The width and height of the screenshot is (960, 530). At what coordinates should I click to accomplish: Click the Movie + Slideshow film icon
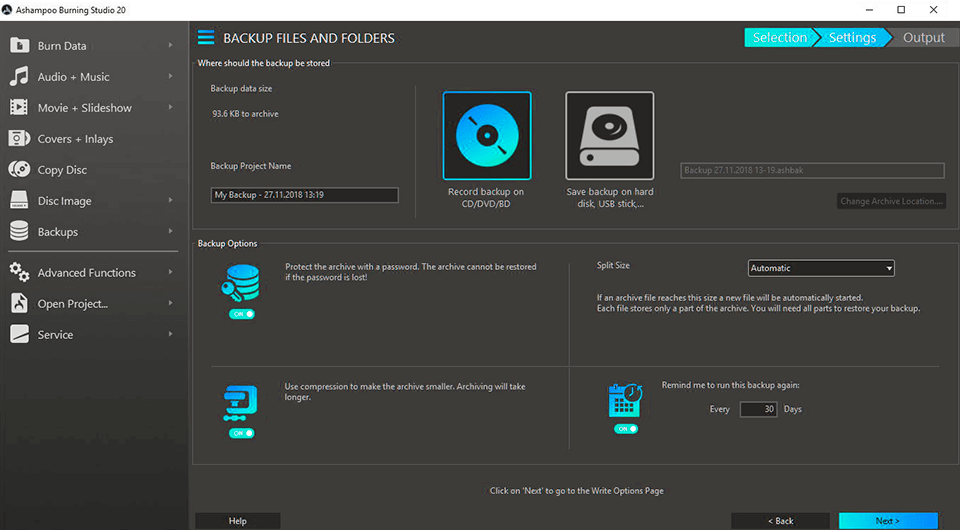pyautogui.click(x=19, y=108)
